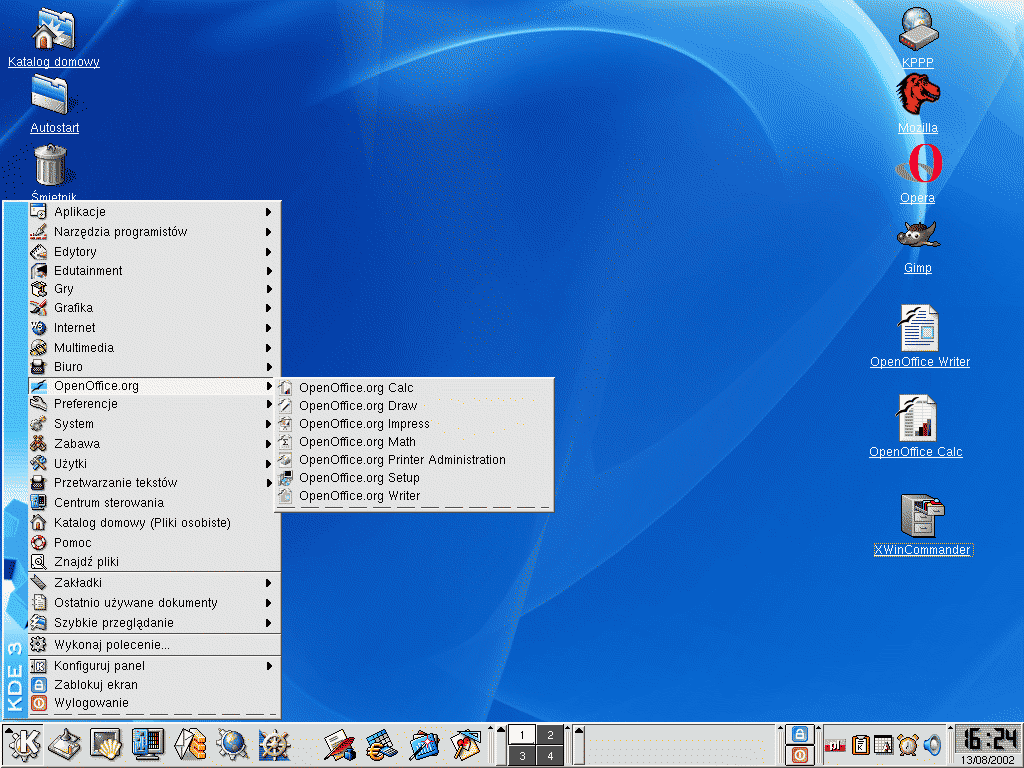Viewport: 1024px width, 768px height.
Task: Expand the Internet submenu
Action: point(154,327)
